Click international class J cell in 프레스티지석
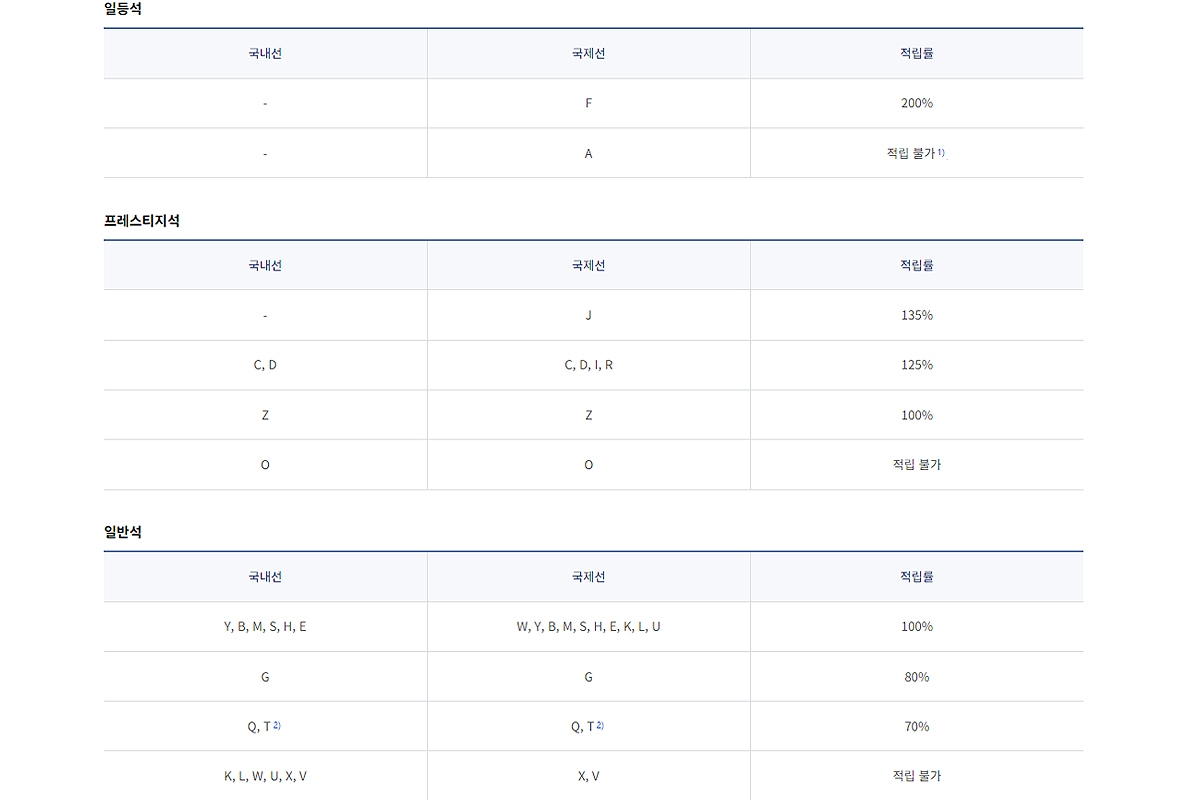Screen dimensions: 1200x800 [x=588, y=315]
